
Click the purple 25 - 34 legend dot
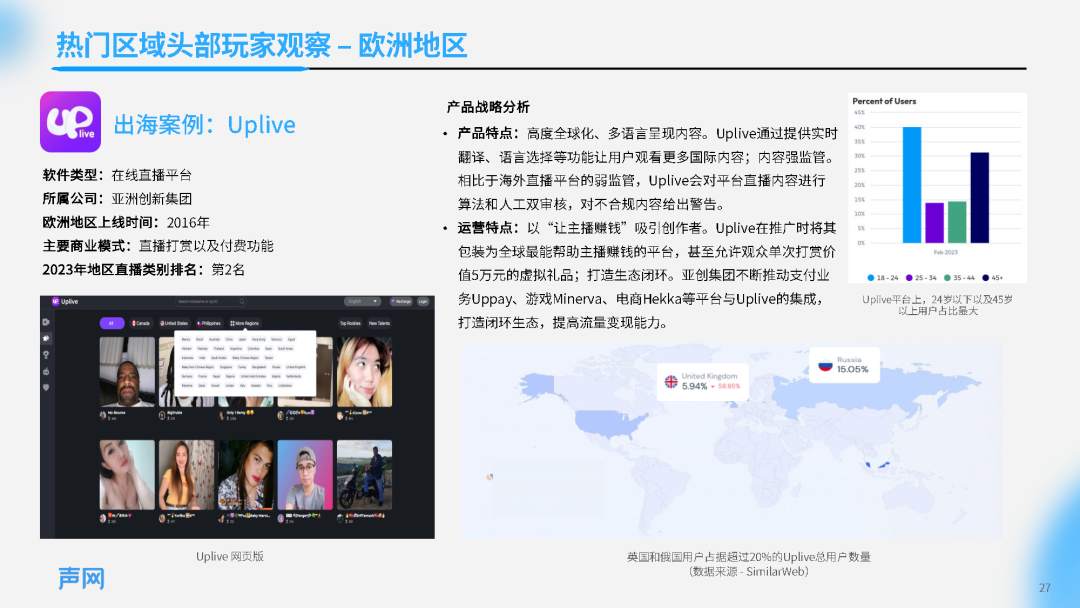[x=909, y=277]
